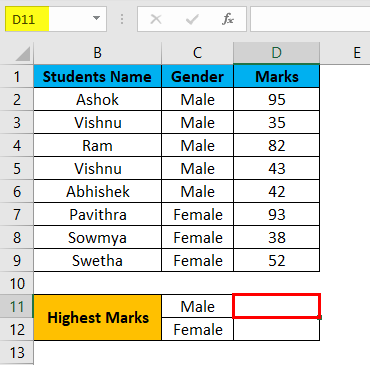Click the fill handle of cell D11
This screenshot has height=365, width=370.
click(x=320, y=318)
